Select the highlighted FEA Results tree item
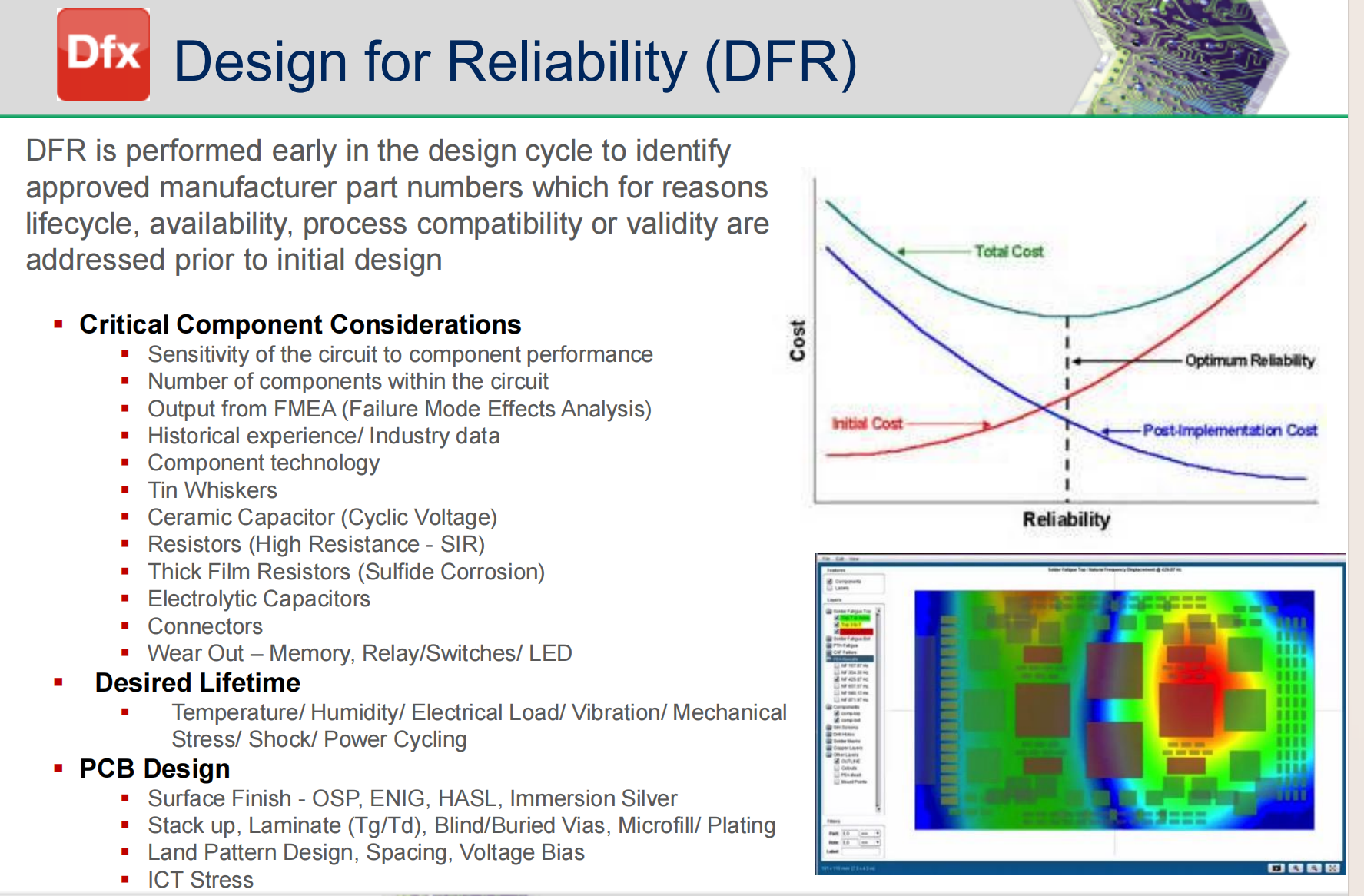The image size is (1364, 896). pyautogui.click(x=849, y=659)
